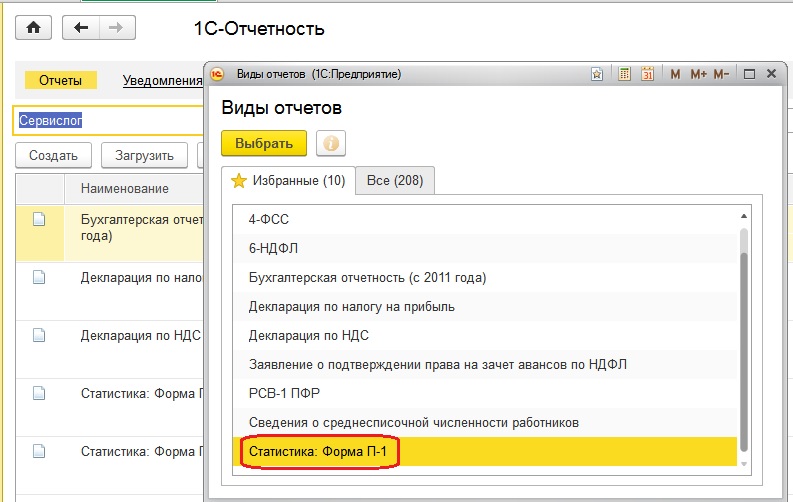This screenshot has width=793, height=502.
Task: Select Бухгалтерская отчетность row in background table
Action: click(x=109, y=233)
